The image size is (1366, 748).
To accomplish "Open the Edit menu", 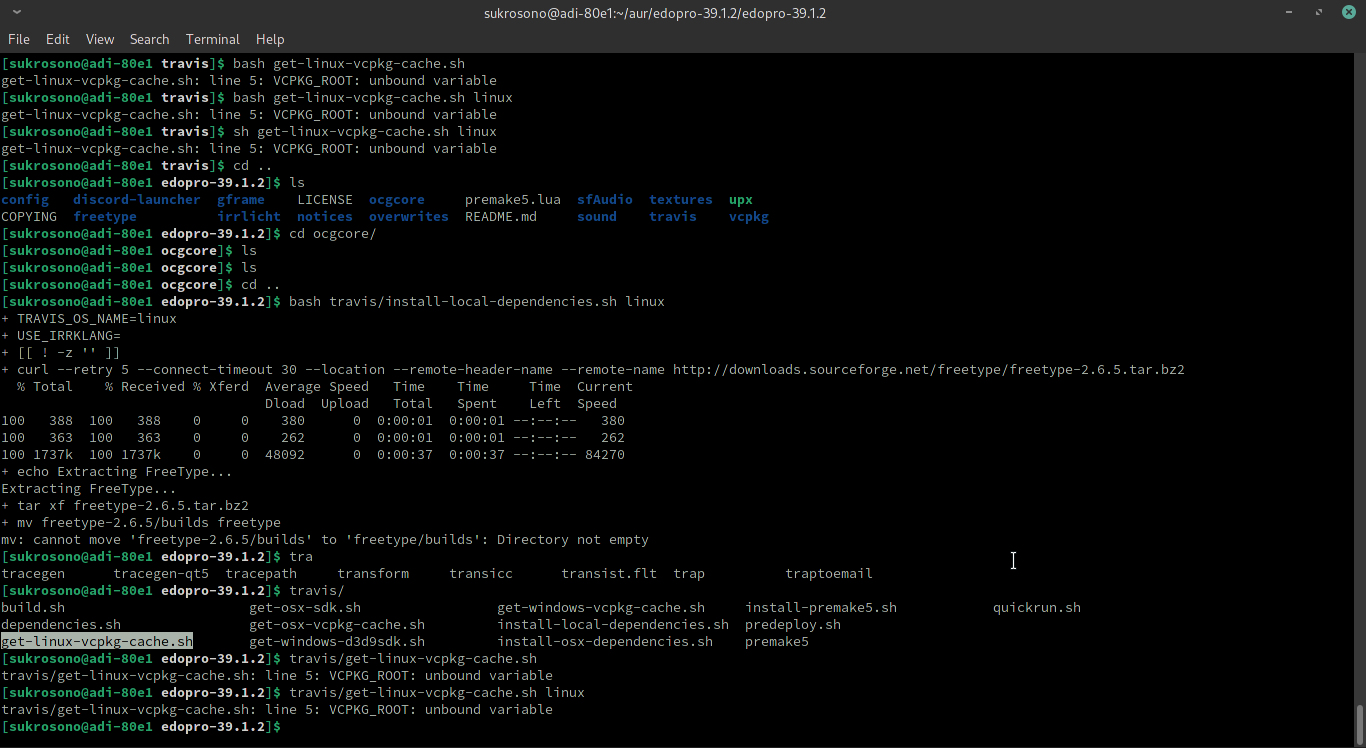I will tap(57, 39).
